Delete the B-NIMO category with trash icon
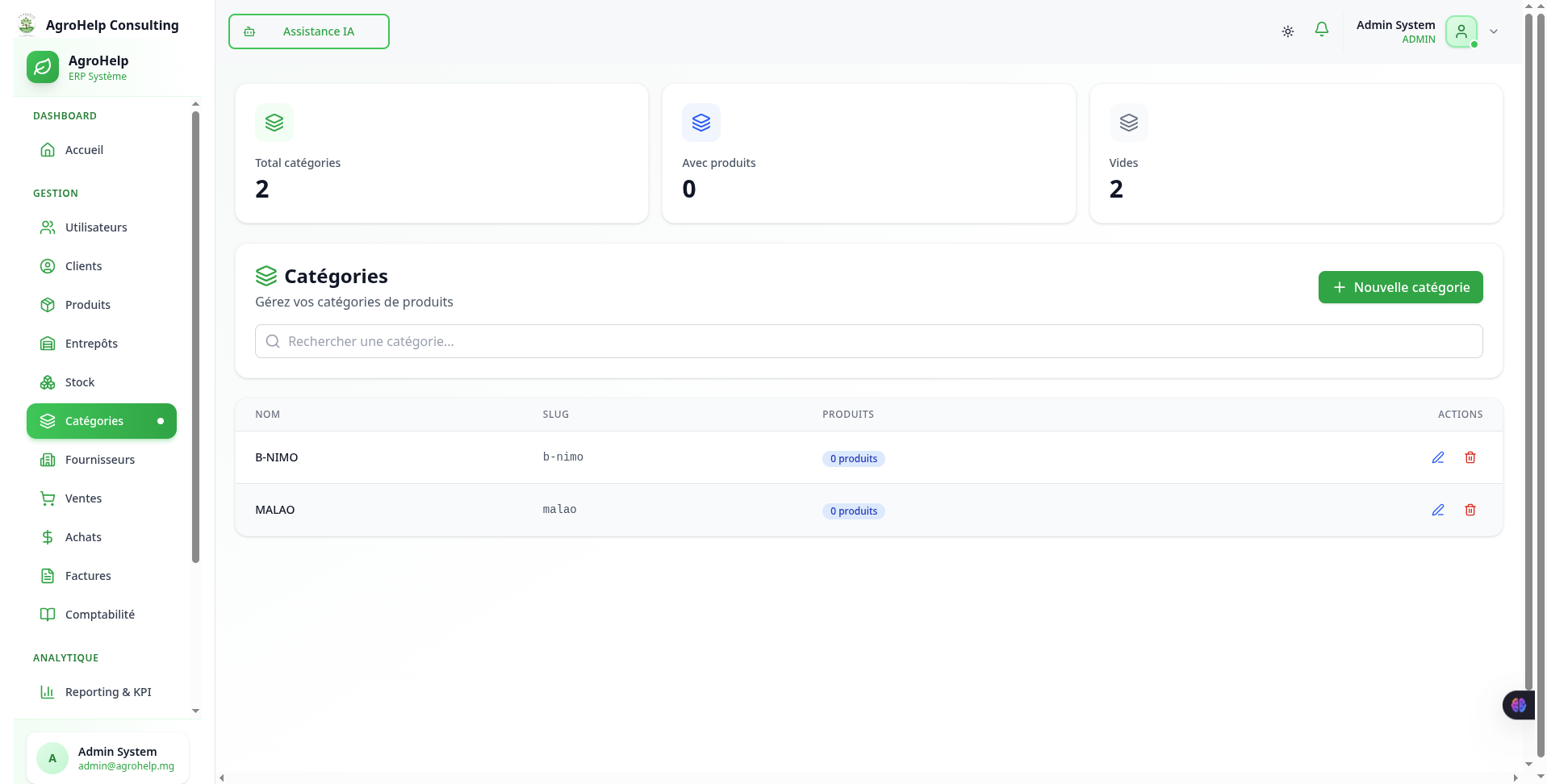1547x784 pixels. click(1470, 457)
